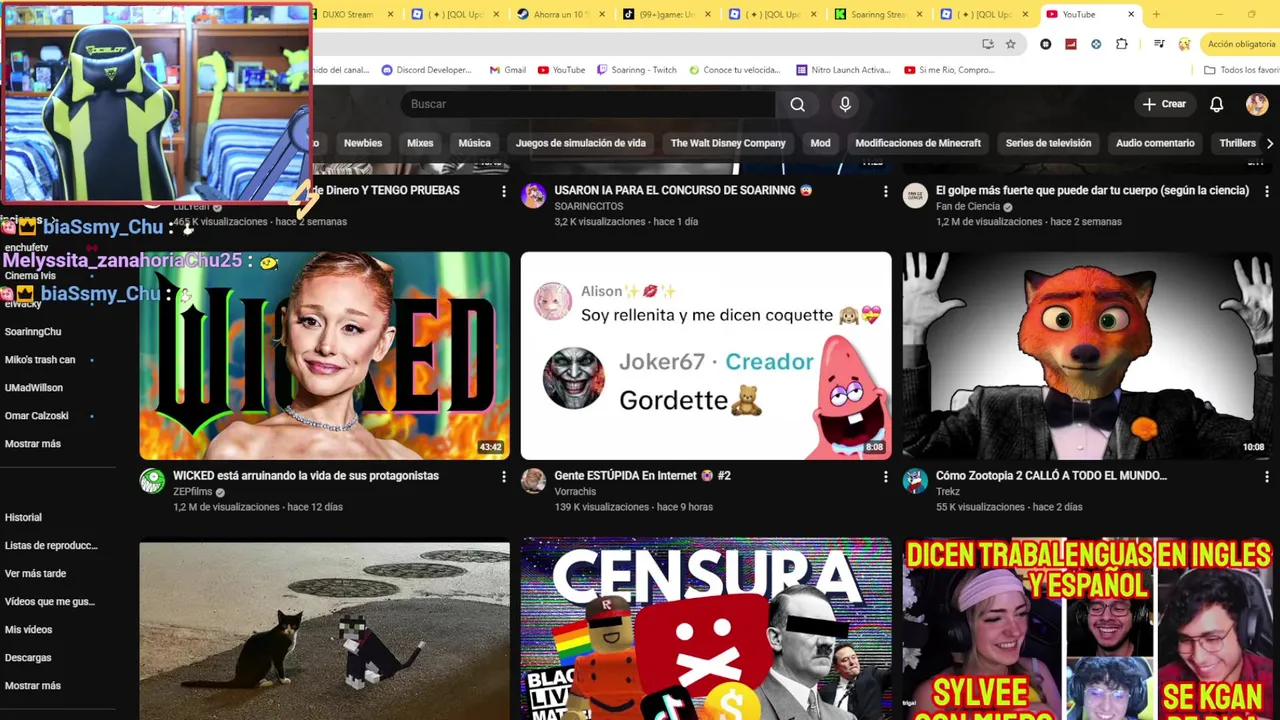Image resolution: width=1280 pixels, height=720 pixels.
Task: Show more category chips with the arrow
Action: coord(1269,143)
